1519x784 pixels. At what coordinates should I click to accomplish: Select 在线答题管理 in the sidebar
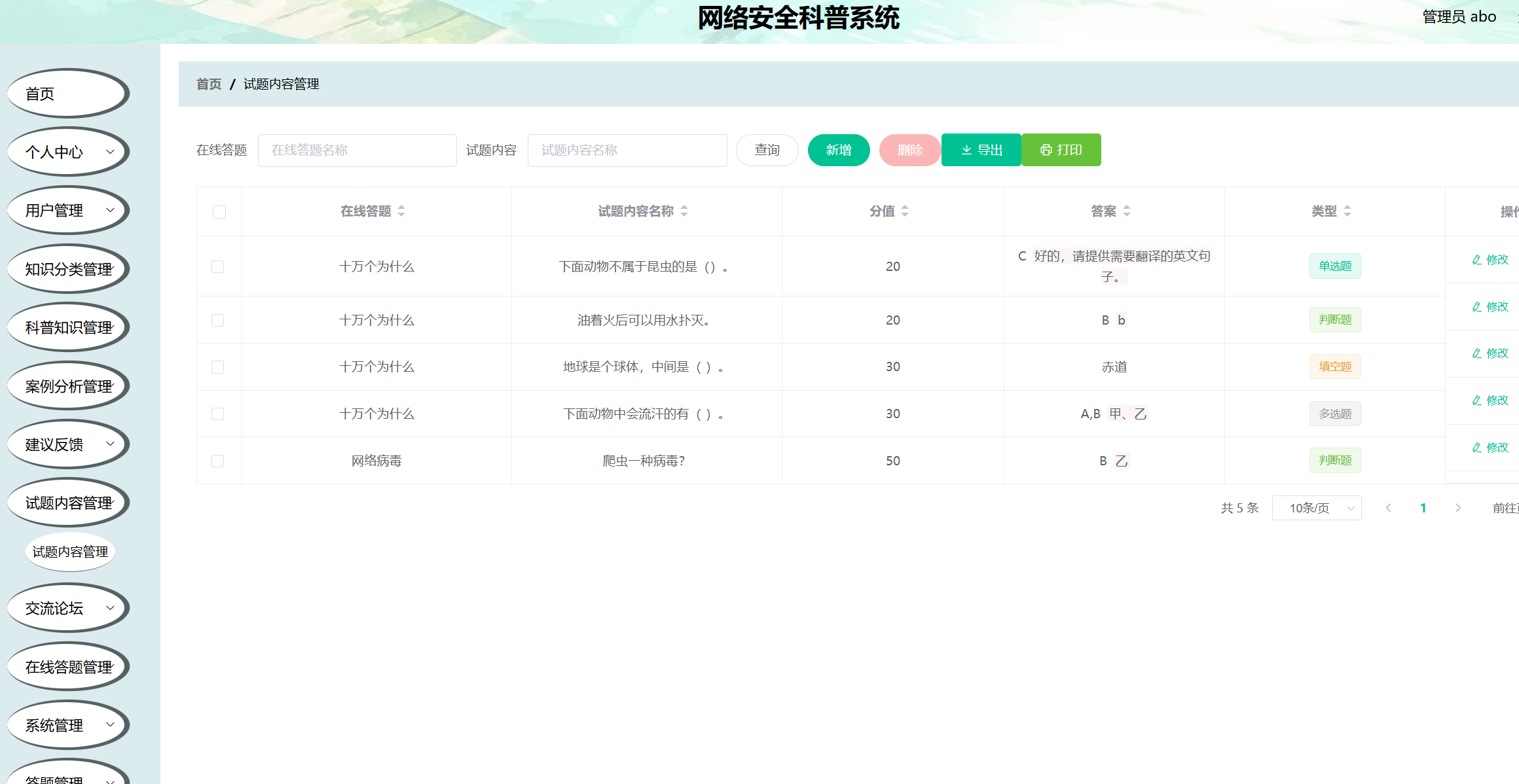coord(67,666)
